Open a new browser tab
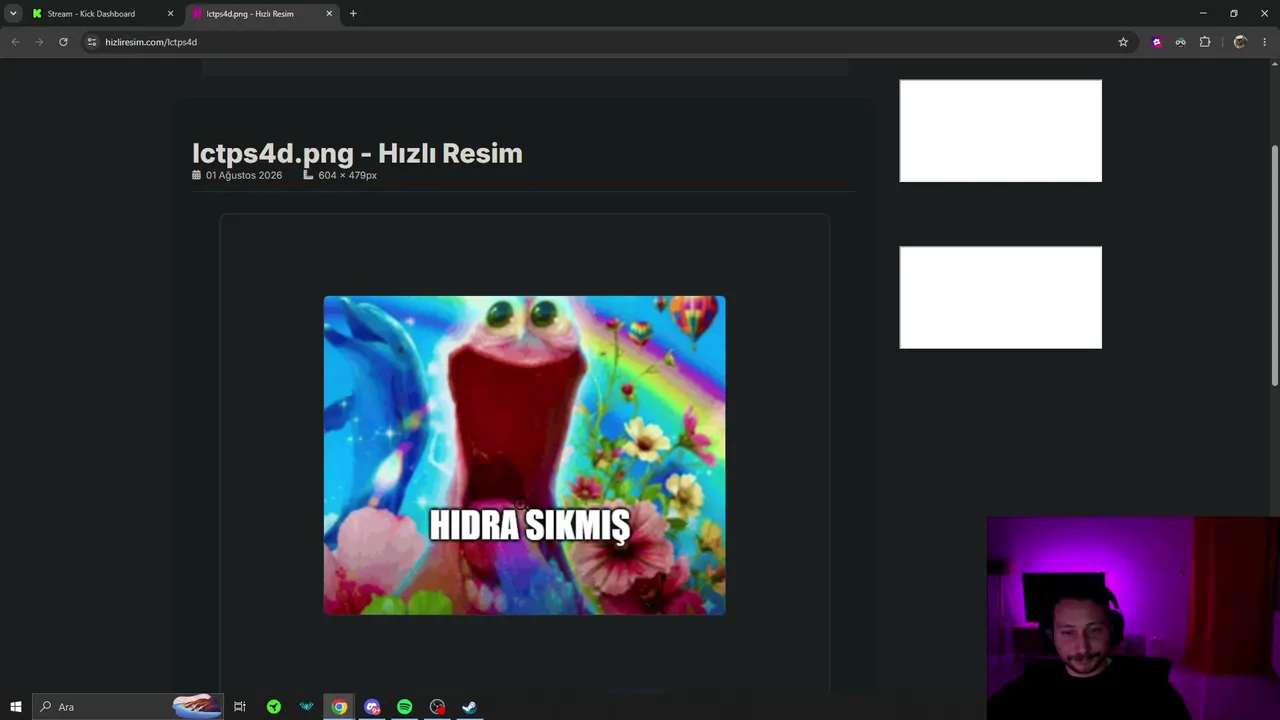Image resolution: width=1280 pixels, height=720 pixels. pos(353,14)
